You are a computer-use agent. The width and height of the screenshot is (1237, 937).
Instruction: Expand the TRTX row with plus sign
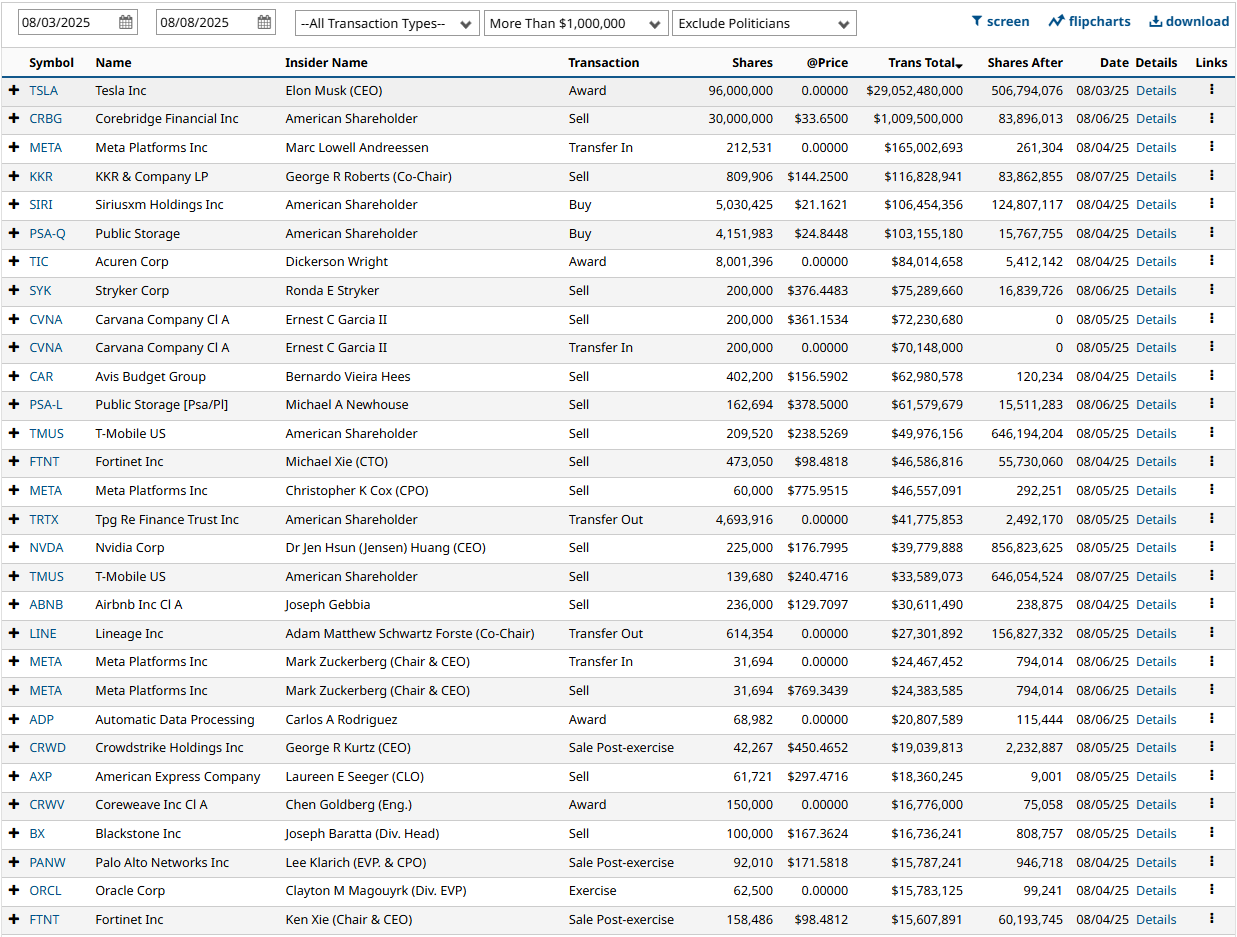(x=14, y=519)
